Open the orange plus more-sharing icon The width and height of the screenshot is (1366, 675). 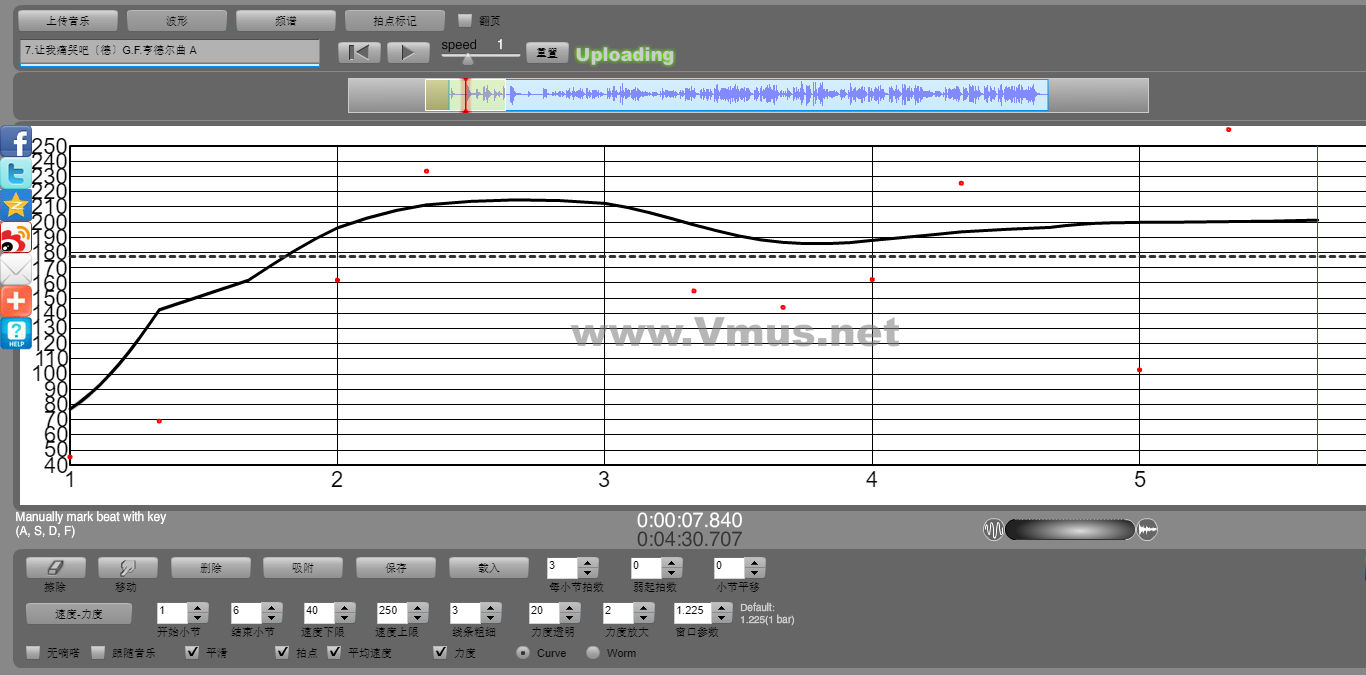(16, 301)
